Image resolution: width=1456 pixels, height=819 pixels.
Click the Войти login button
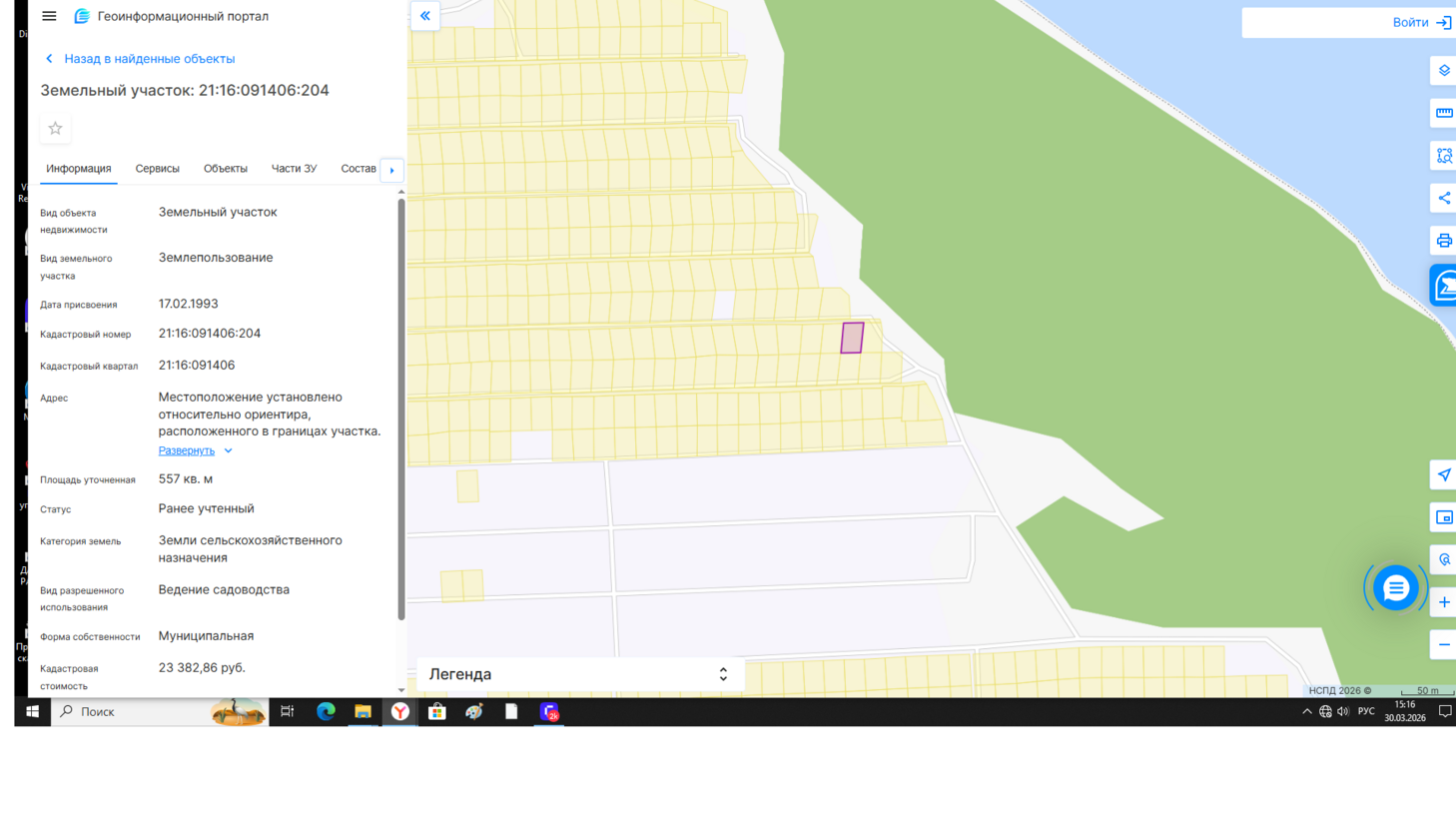1420,22
